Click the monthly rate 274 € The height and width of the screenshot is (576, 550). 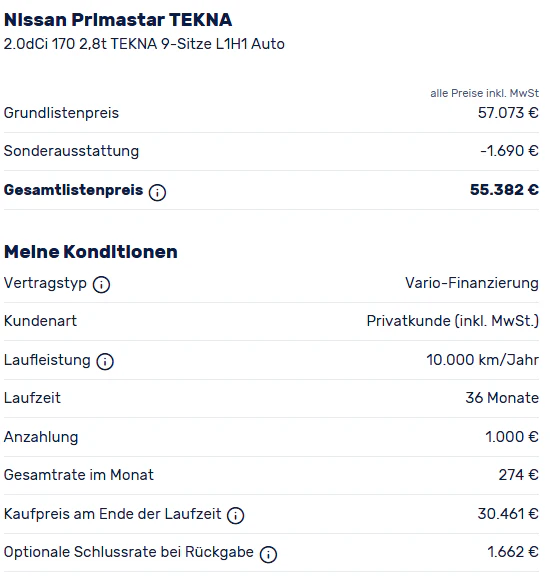click(519, 475)
